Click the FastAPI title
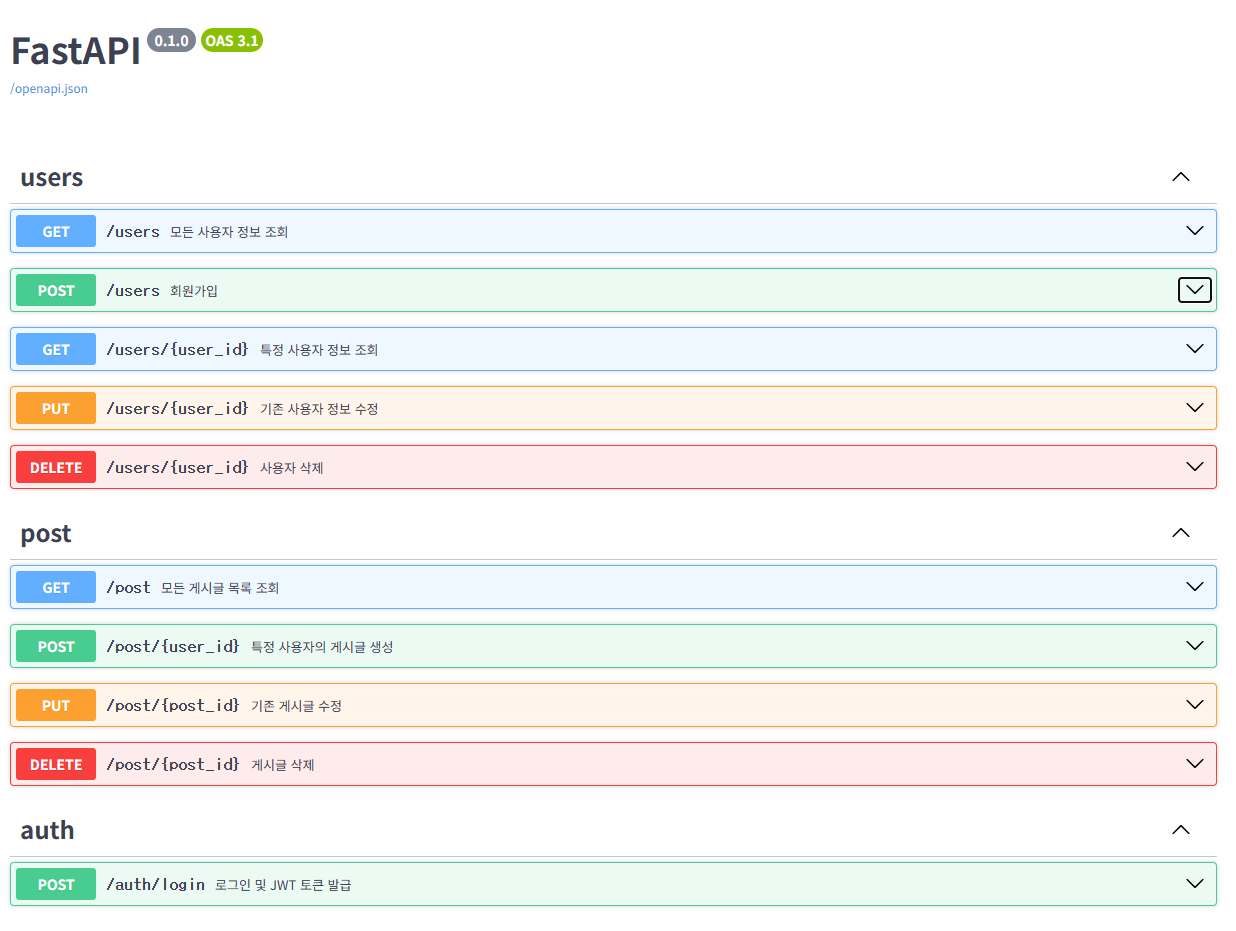Viewport: 1236px width, 931px height. point(76,51)
